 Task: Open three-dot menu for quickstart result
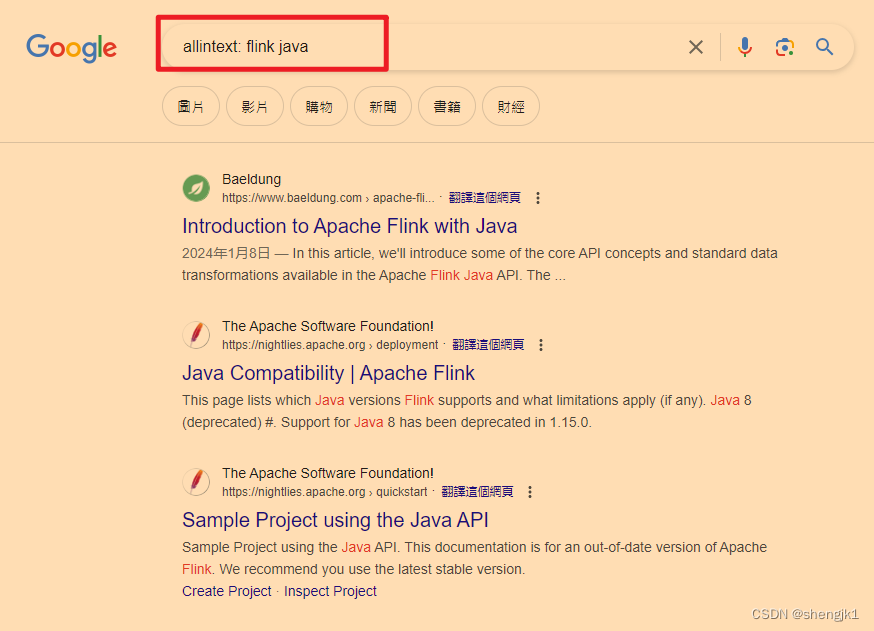(530, 492)
